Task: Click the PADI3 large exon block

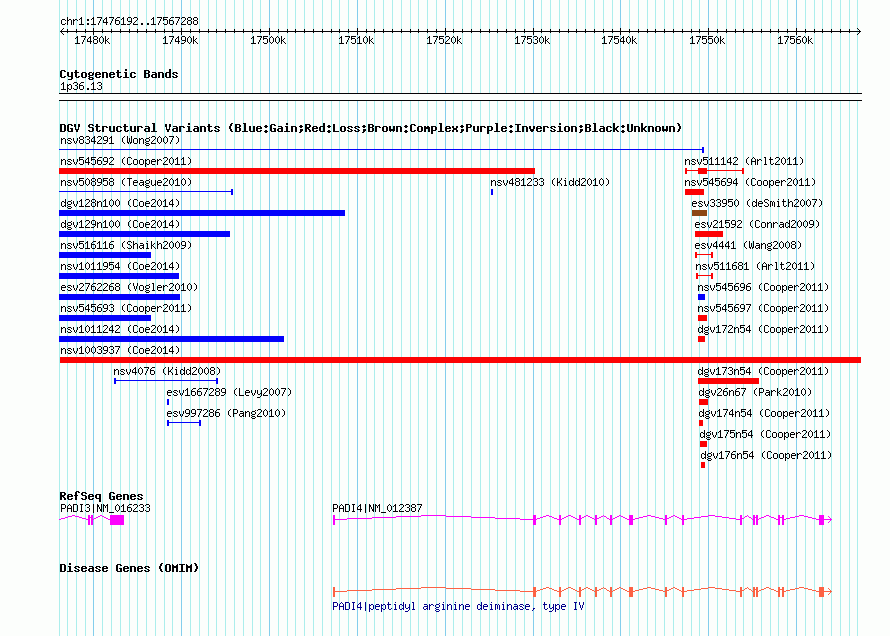Action: pos(117,520)
